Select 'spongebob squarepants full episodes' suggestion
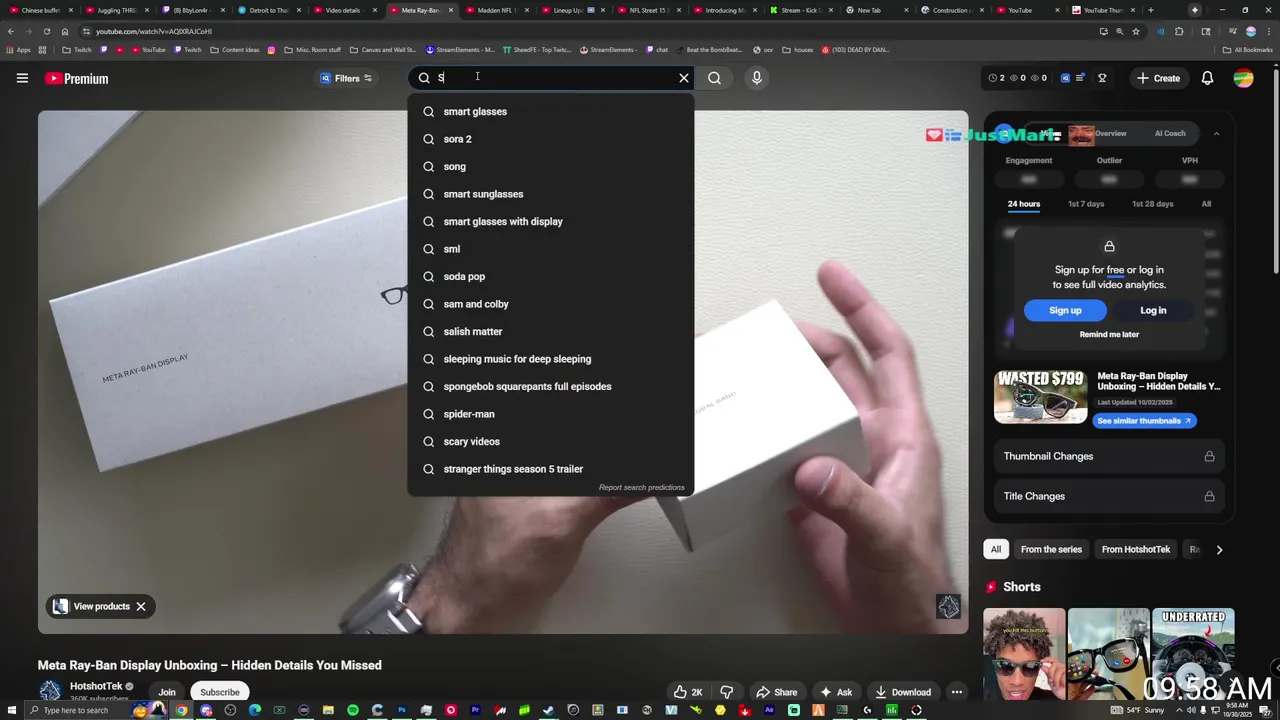1280x720 pixels. pos(550,387)
